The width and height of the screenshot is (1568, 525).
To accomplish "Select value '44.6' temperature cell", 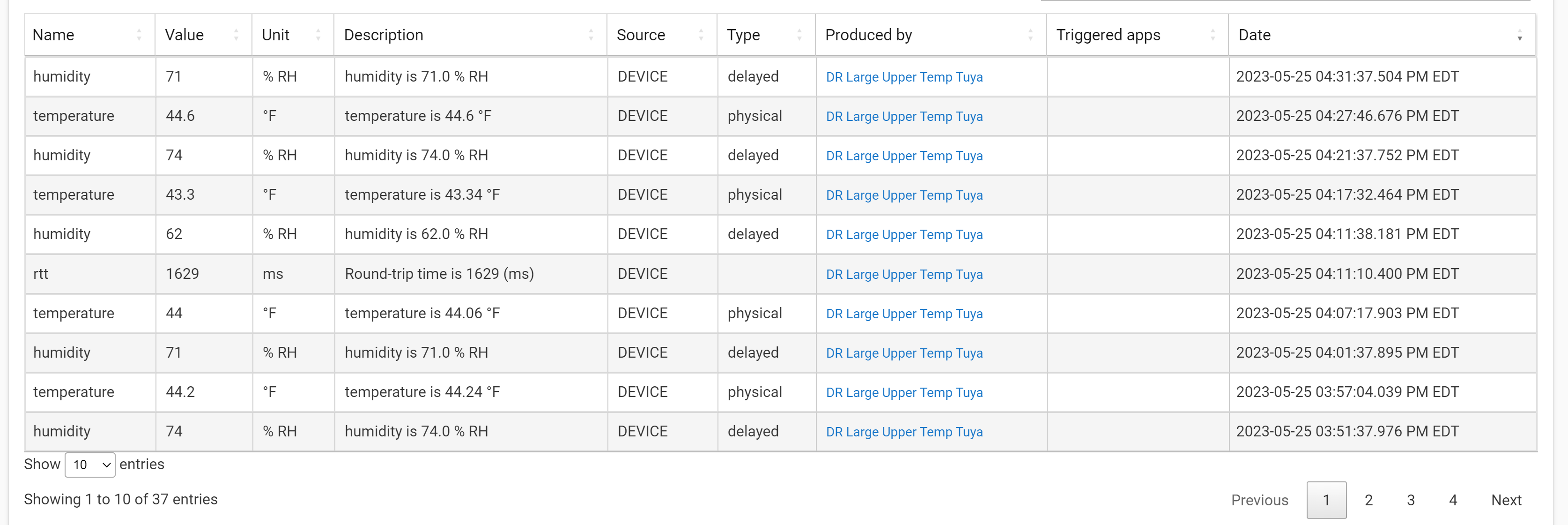I will (204, 116).
